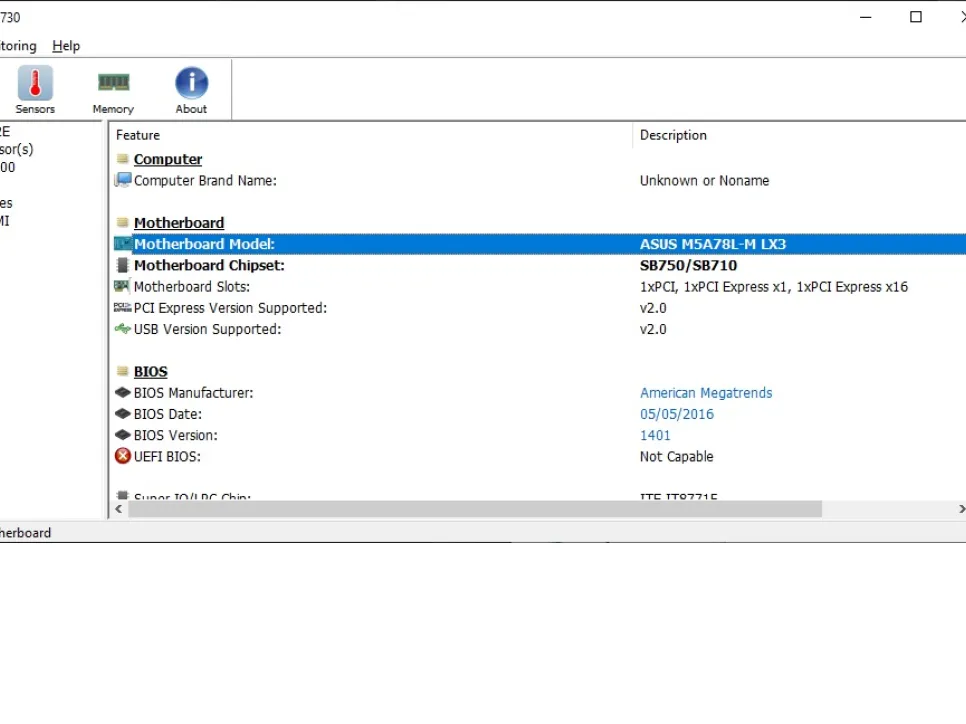Select the Motherboard Model row
The height and width of the screenshot is (724, 966).
click(204, 244)
